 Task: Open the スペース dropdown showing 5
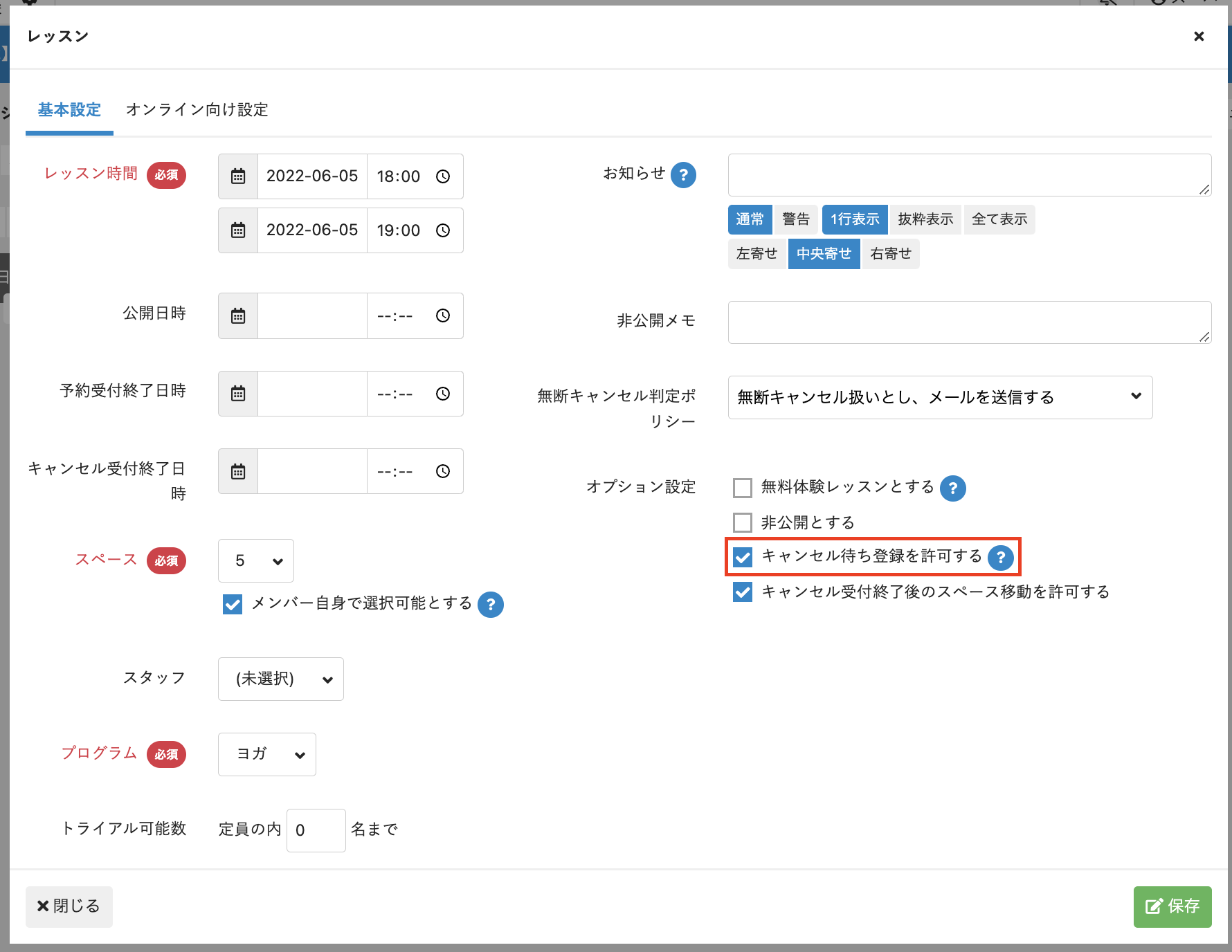[256, 561]
